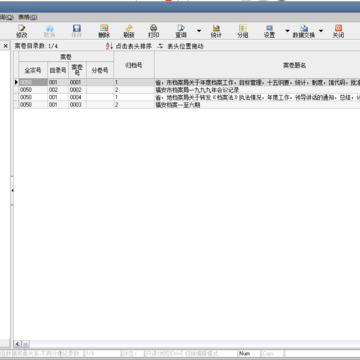The image size is (360, 360).
Task: Click the Caps status bar indicator
Action: tap(272, 353)
